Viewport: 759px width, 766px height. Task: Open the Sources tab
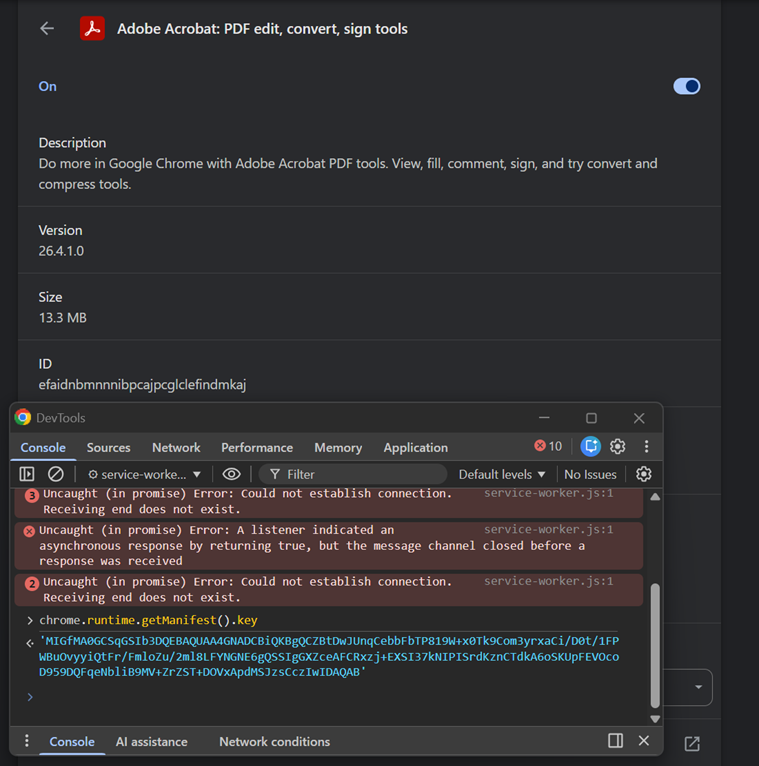click(x=108, y=447)
